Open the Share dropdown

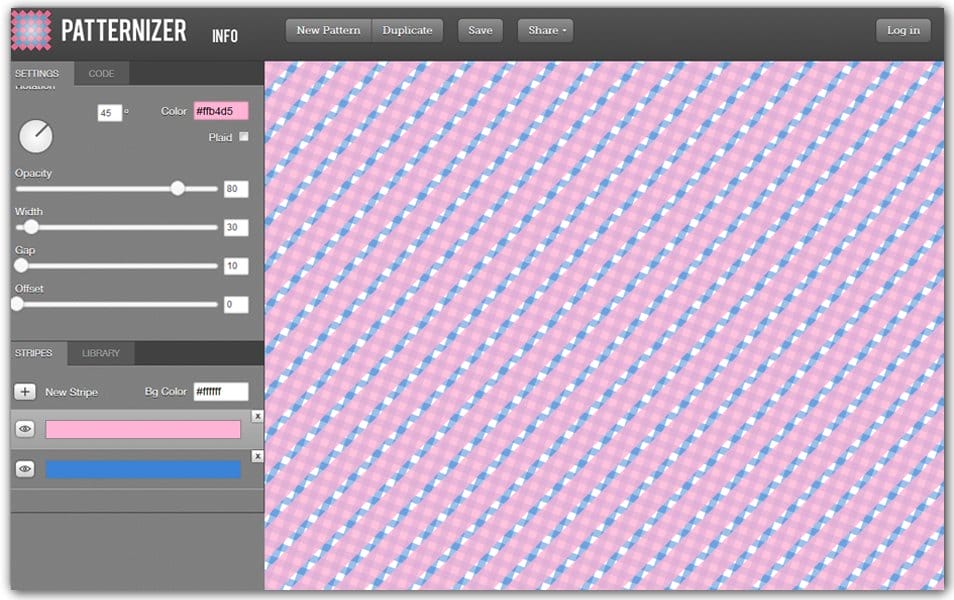(x=544, y=30)
